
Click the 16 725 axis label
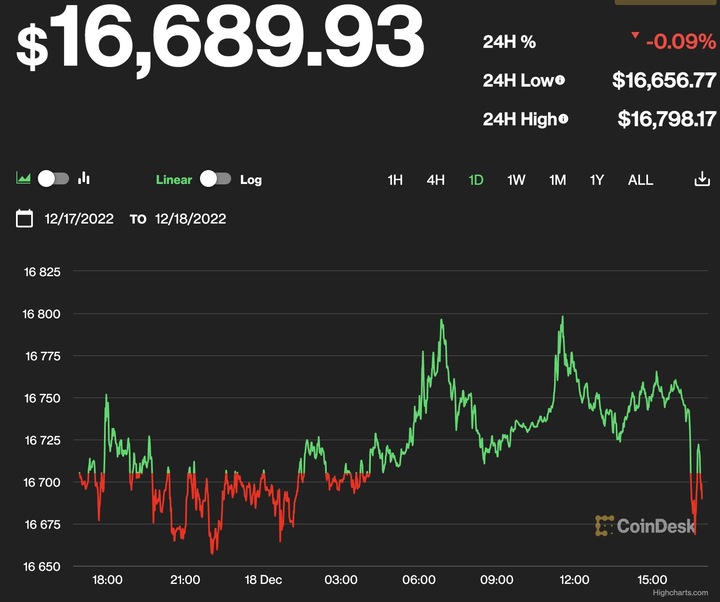click(x=42, y=440)
